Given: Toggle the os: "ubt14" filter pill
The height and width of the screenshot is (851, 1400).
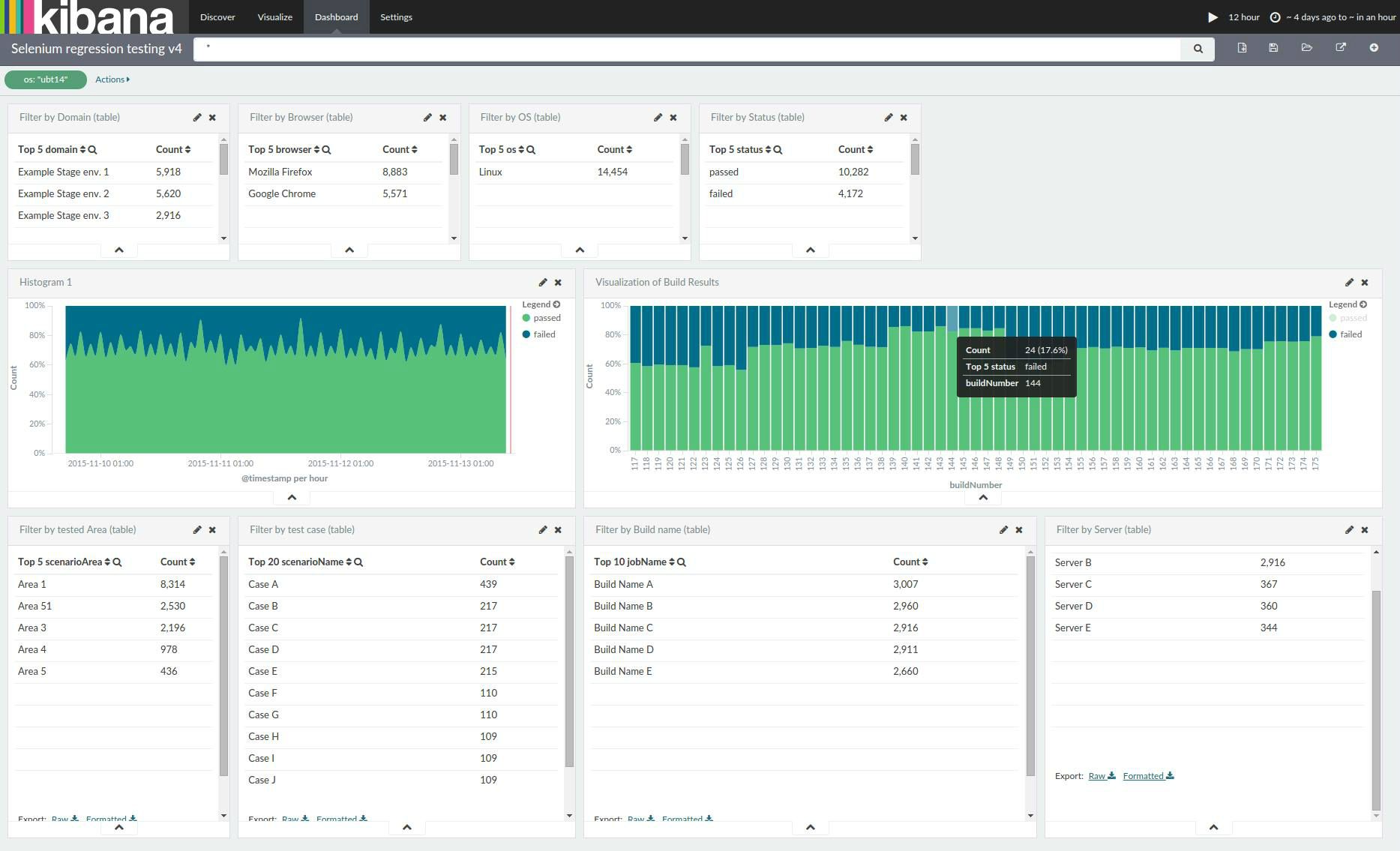Looking at the screenshot, I should click(46, 79).
